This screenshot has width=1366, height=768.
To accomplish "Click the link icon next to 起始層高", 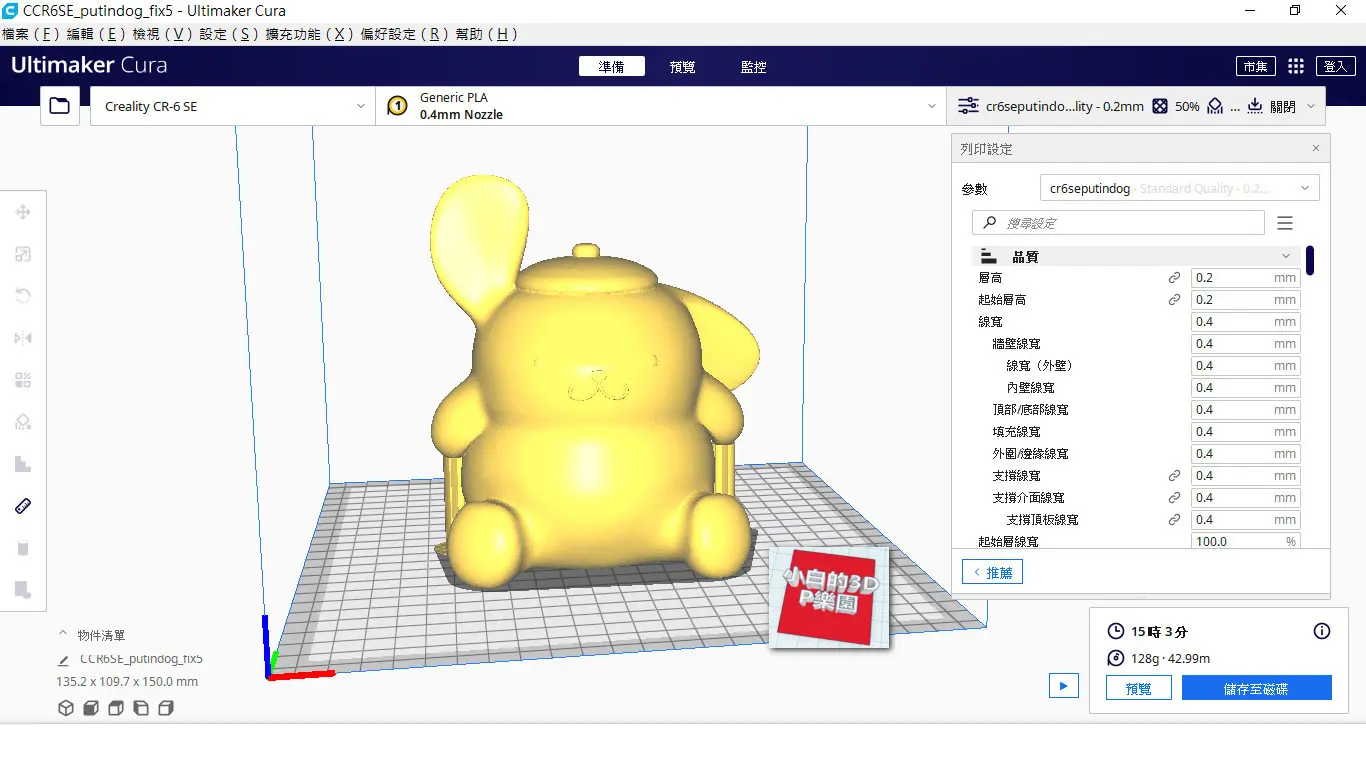I will (1175, 300).
